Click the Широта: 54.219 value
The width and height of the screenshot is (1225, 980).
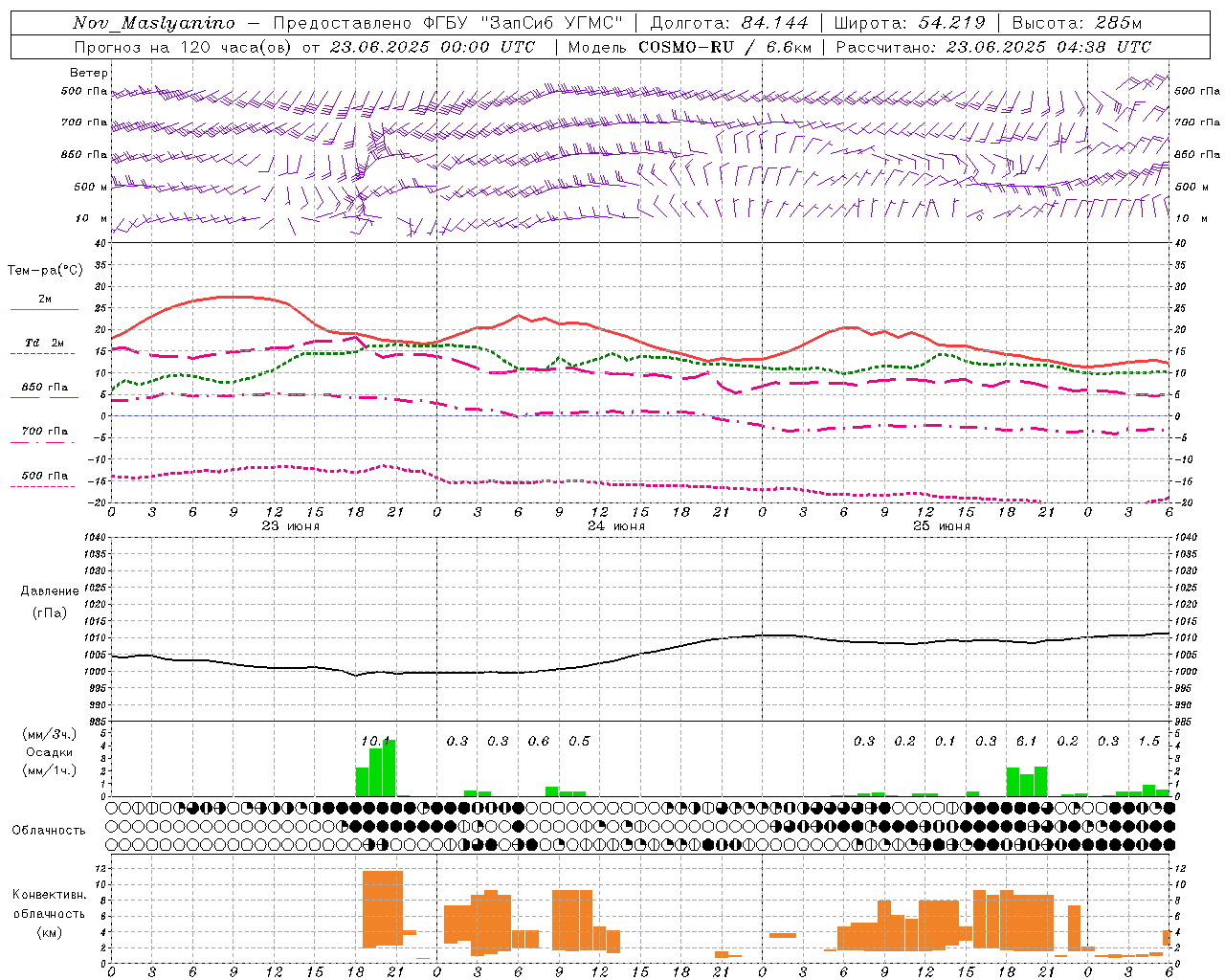point(909,23)
